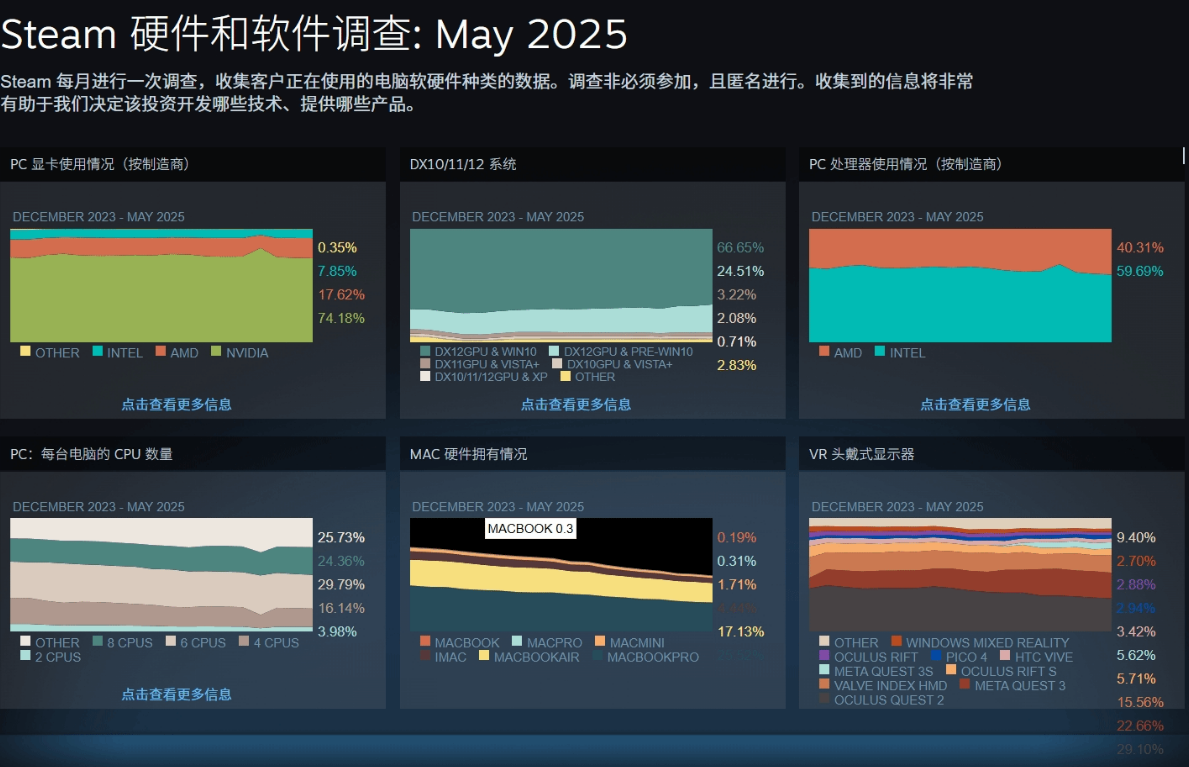Click the WINDOWS MIXED REALITY legend square
The image size is (1189, 767).
click(896, 641)
